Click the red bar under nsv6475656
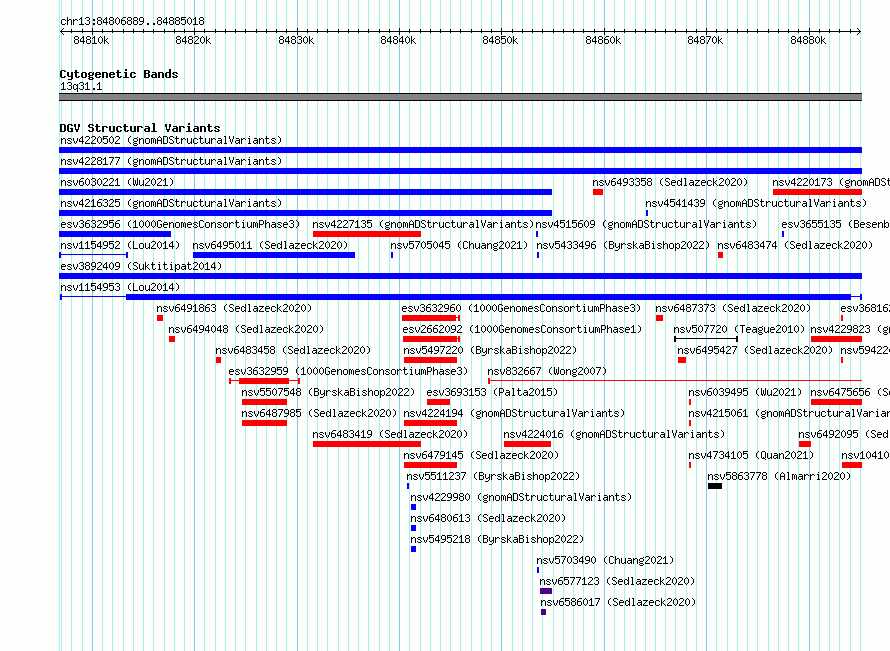This screenshot has height=651, width=890. coord(837,402)
